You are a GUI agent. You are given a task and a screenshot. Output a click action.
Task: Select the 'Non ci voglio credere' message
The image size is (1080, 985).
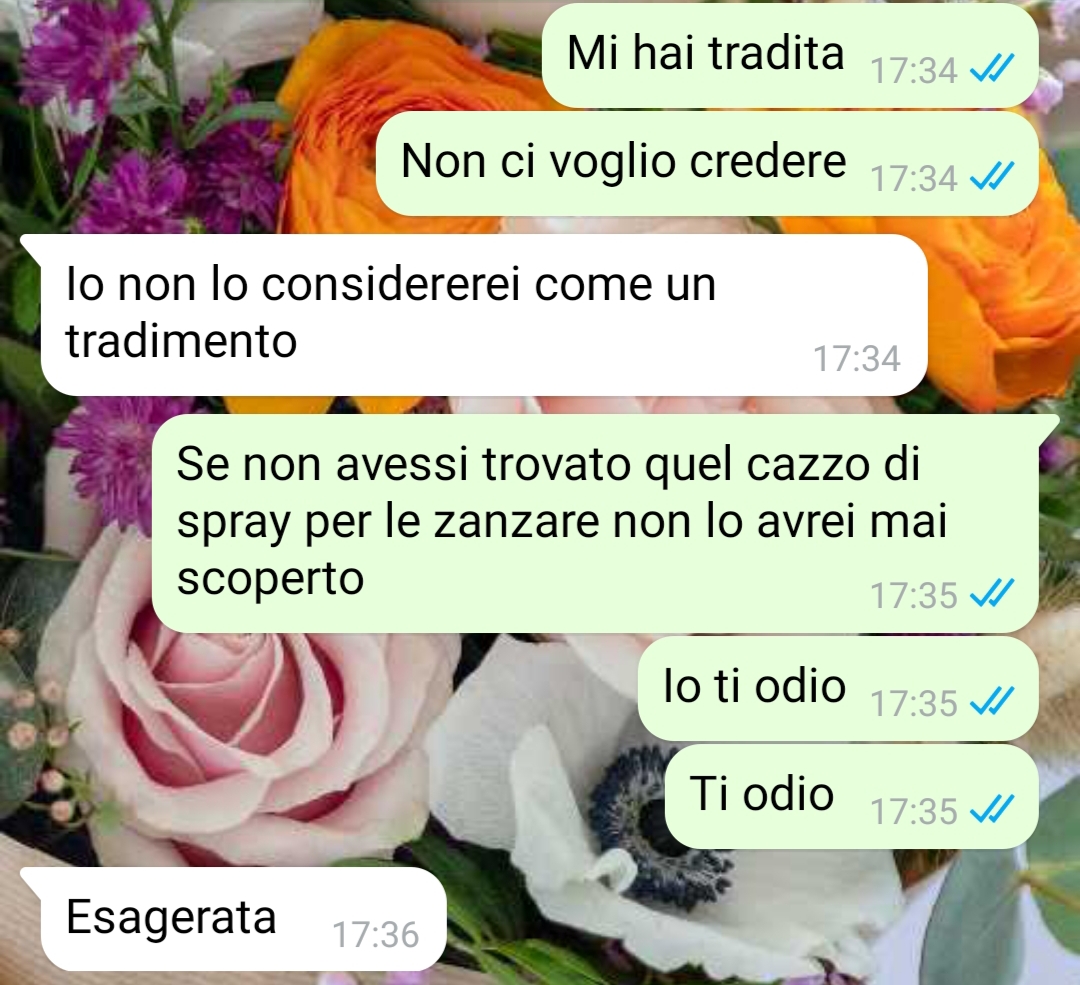tap(707, 163)
